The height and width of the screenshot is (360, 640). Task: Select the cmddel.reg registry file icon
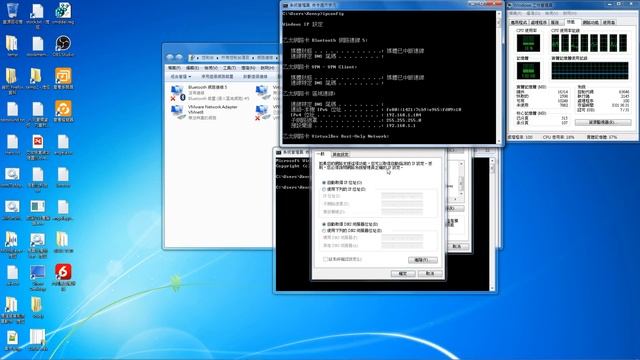pos(62,11)
